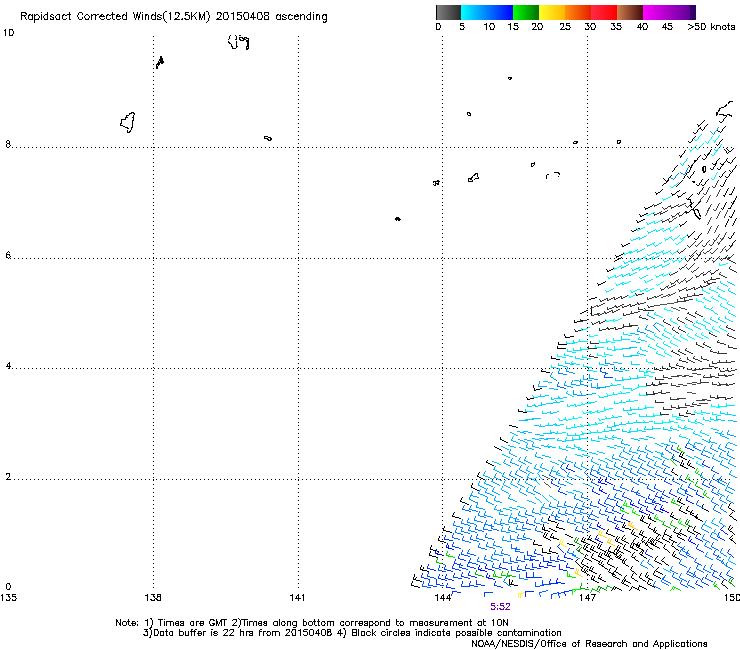Click the latitude label 10
740x650 pixels.
click(8, 33)
